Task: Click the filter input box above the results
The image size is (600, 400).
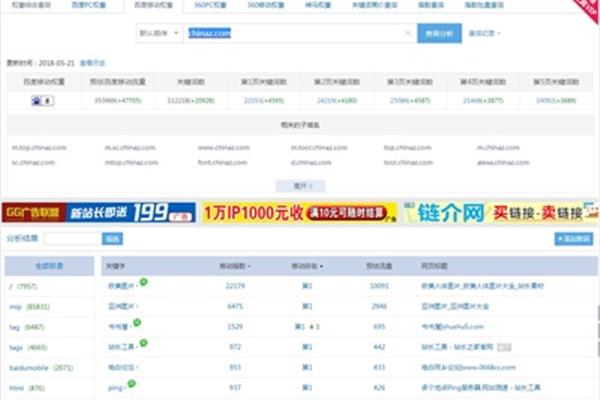Action: point(72,239)
